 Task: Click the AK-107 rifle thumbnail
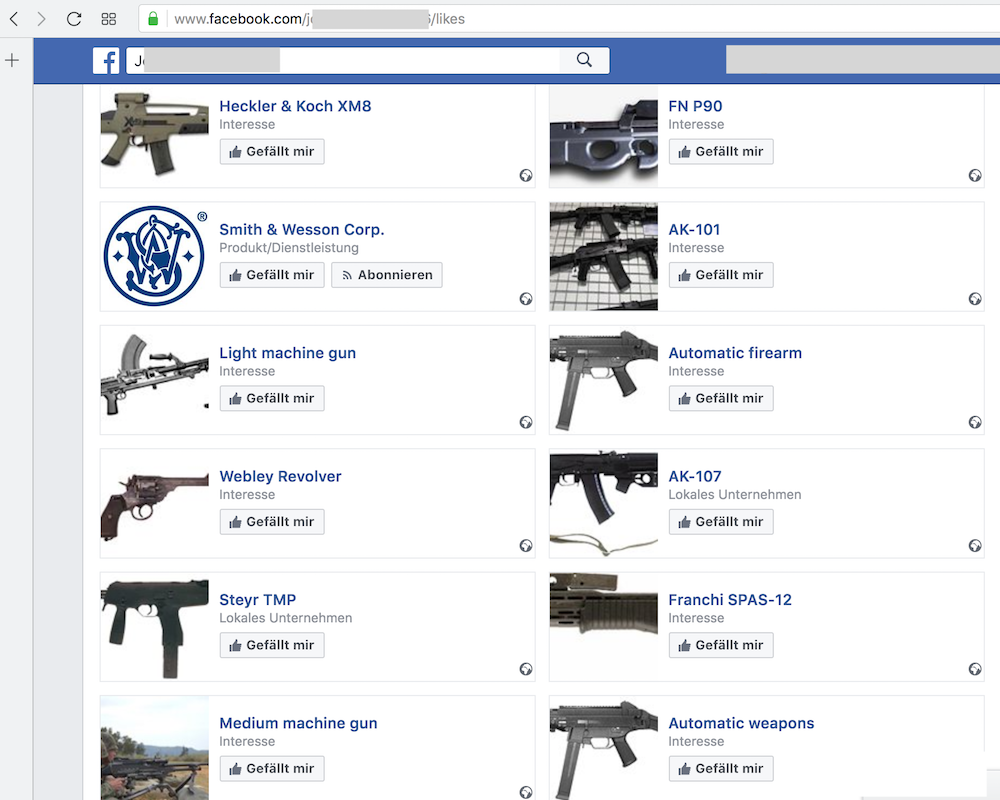pos(603,503)
